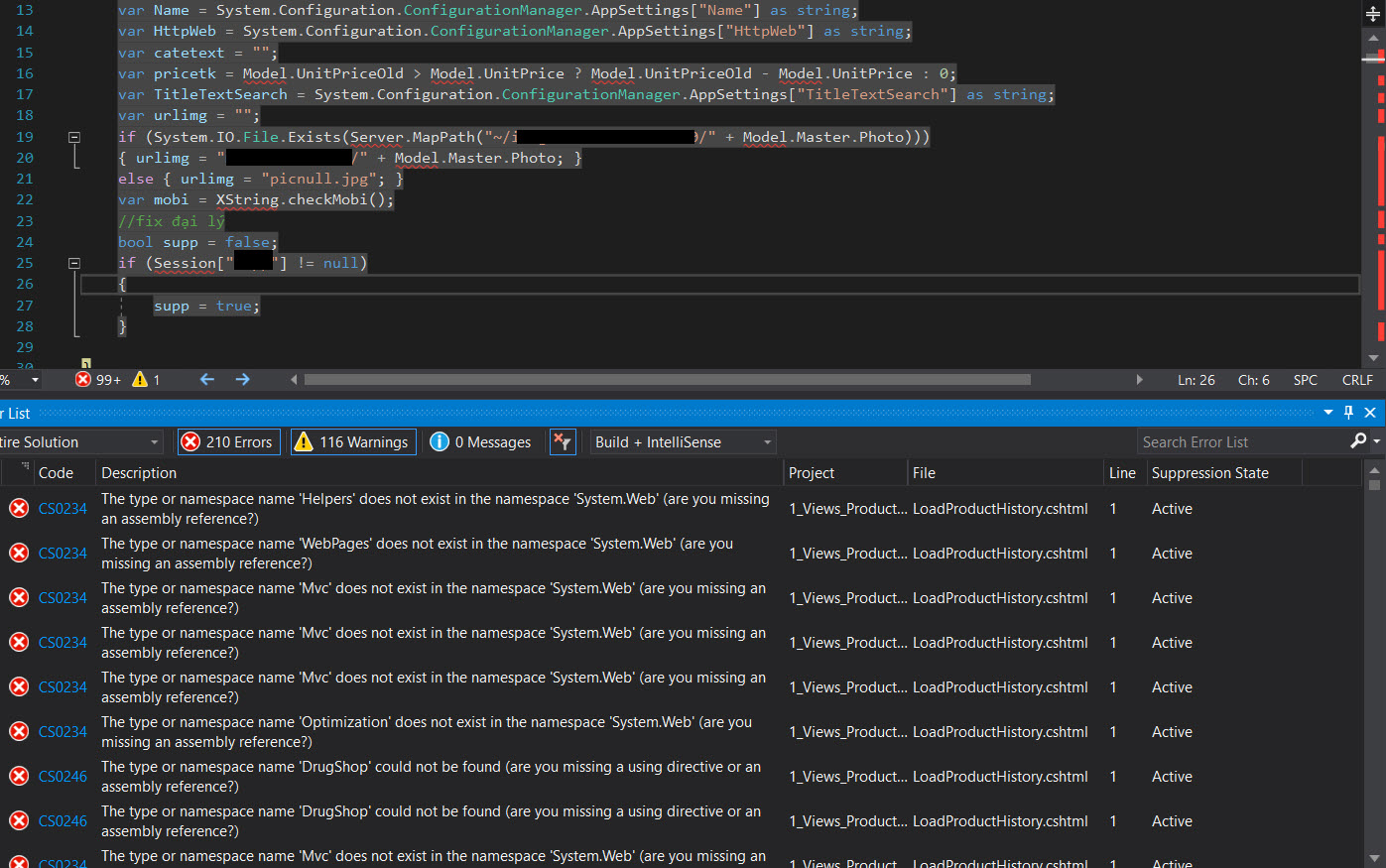Toggle the 210 Errors filter
This screenshot has height=868, width=1386.
click(x=229, y=442)
